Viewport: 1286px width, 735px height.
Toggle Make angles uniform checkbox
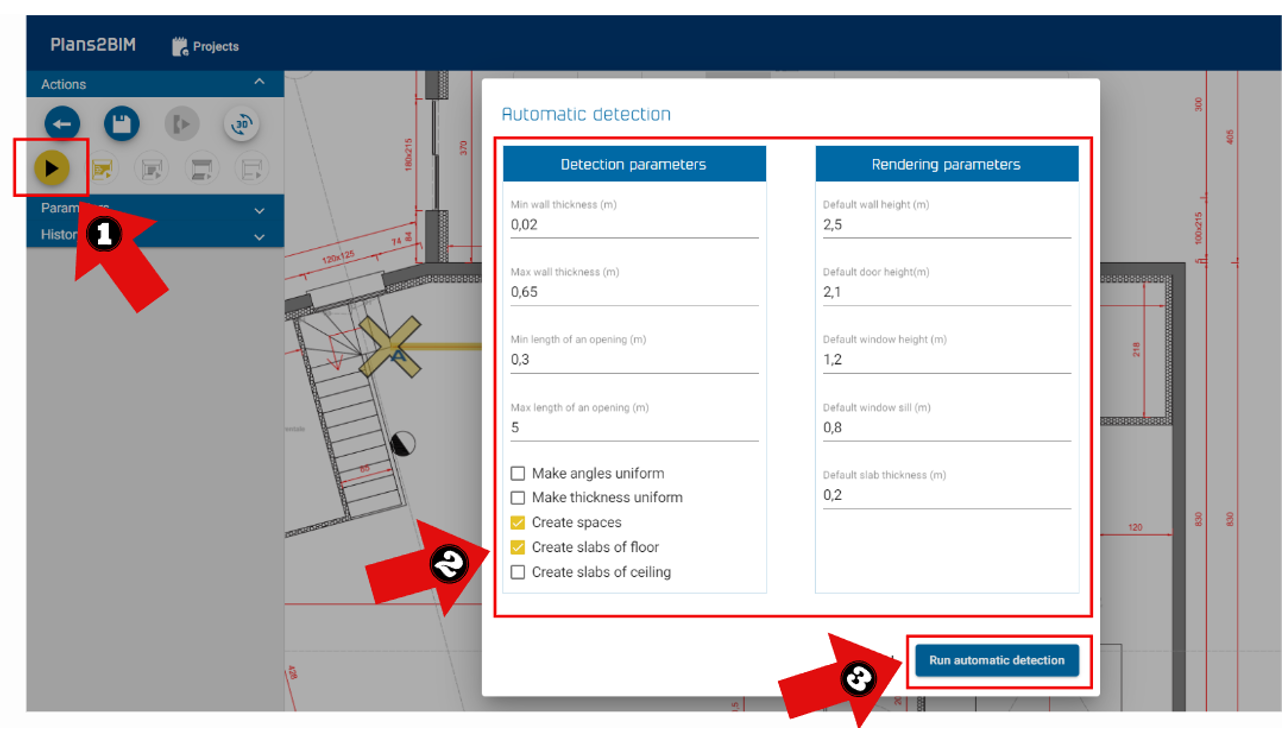tap(518, 473)
